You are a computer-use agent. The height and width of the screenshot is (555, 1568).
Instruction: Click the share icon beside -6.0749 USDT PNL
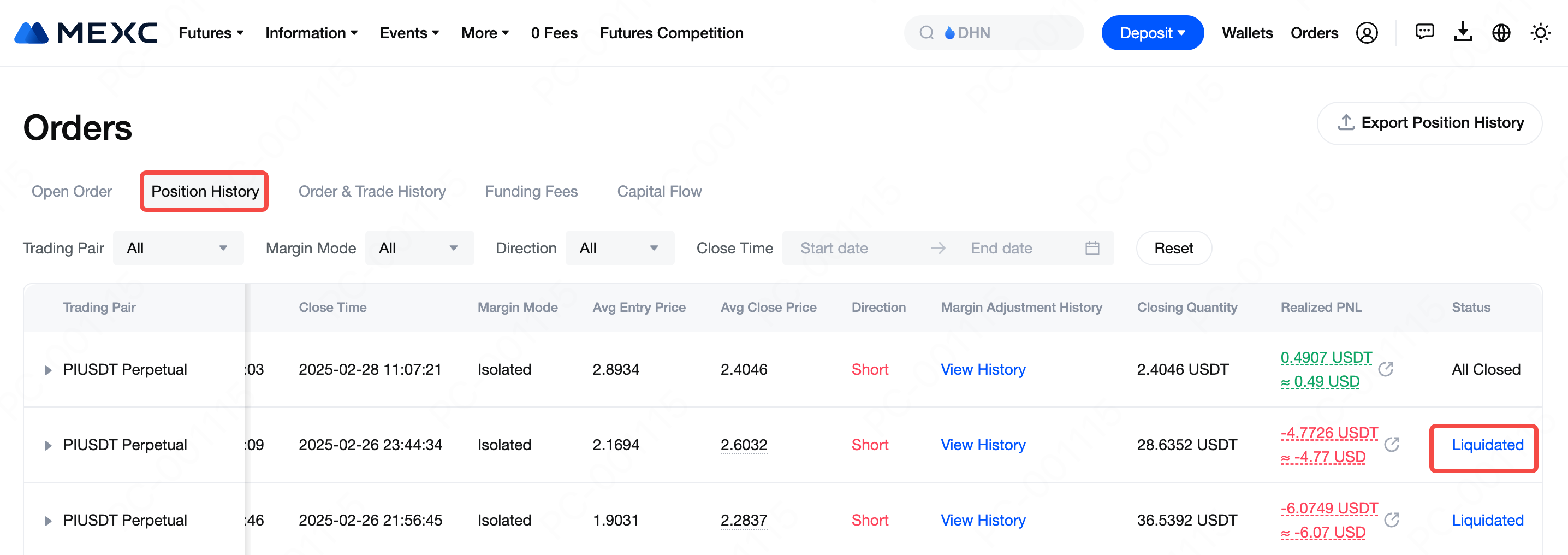pos(1392,520)
